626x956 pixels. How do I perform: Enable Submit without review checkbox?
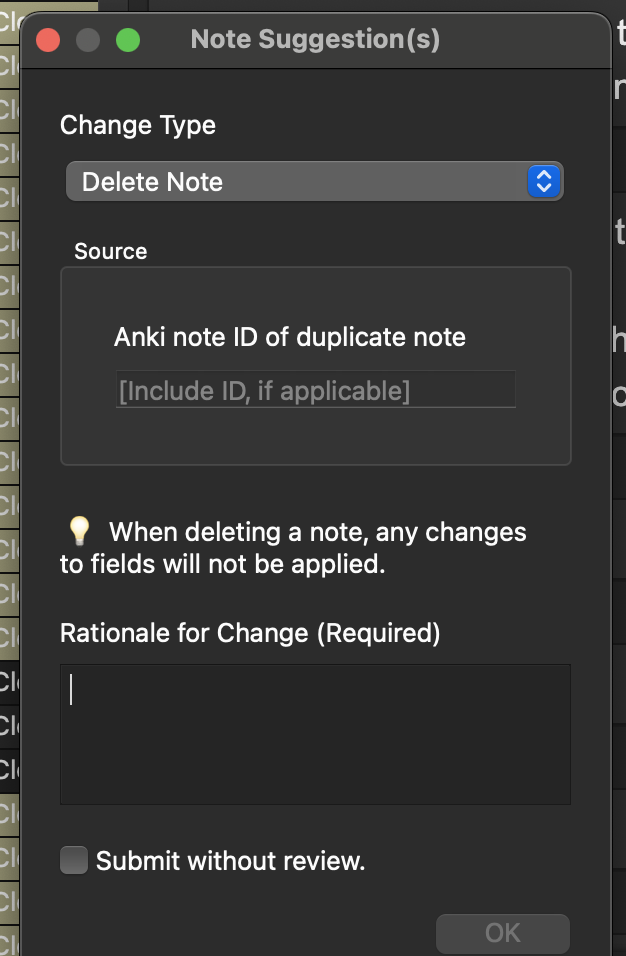[74, 860]
